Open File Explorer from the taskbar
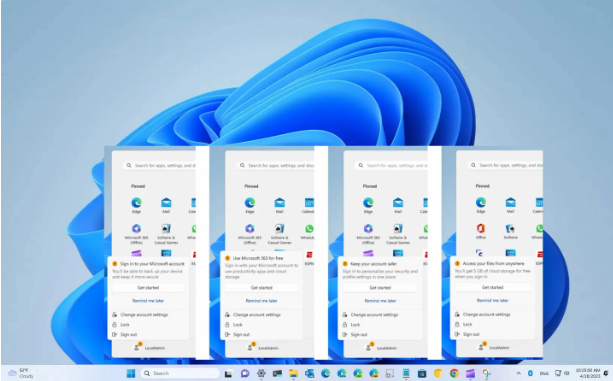613x381 pixels. (293, 373)
